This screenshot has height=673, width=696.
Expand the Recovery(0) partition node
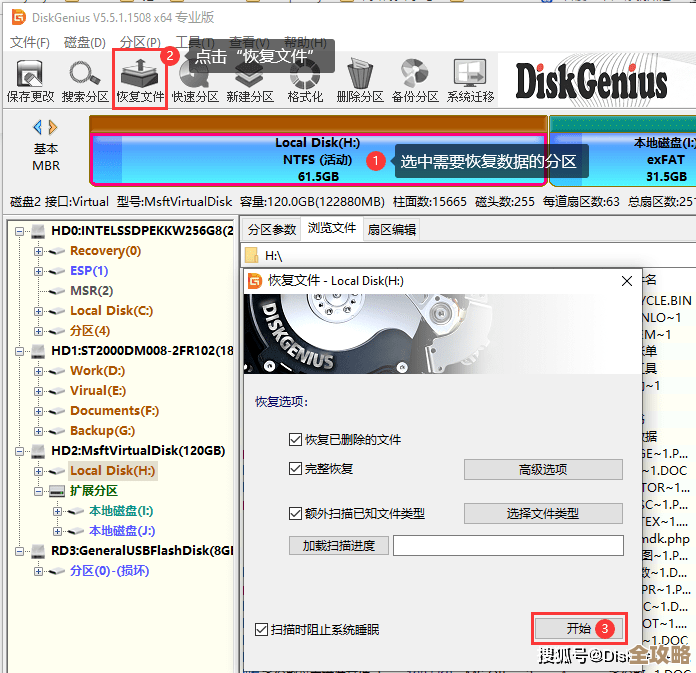pos(38,251)
